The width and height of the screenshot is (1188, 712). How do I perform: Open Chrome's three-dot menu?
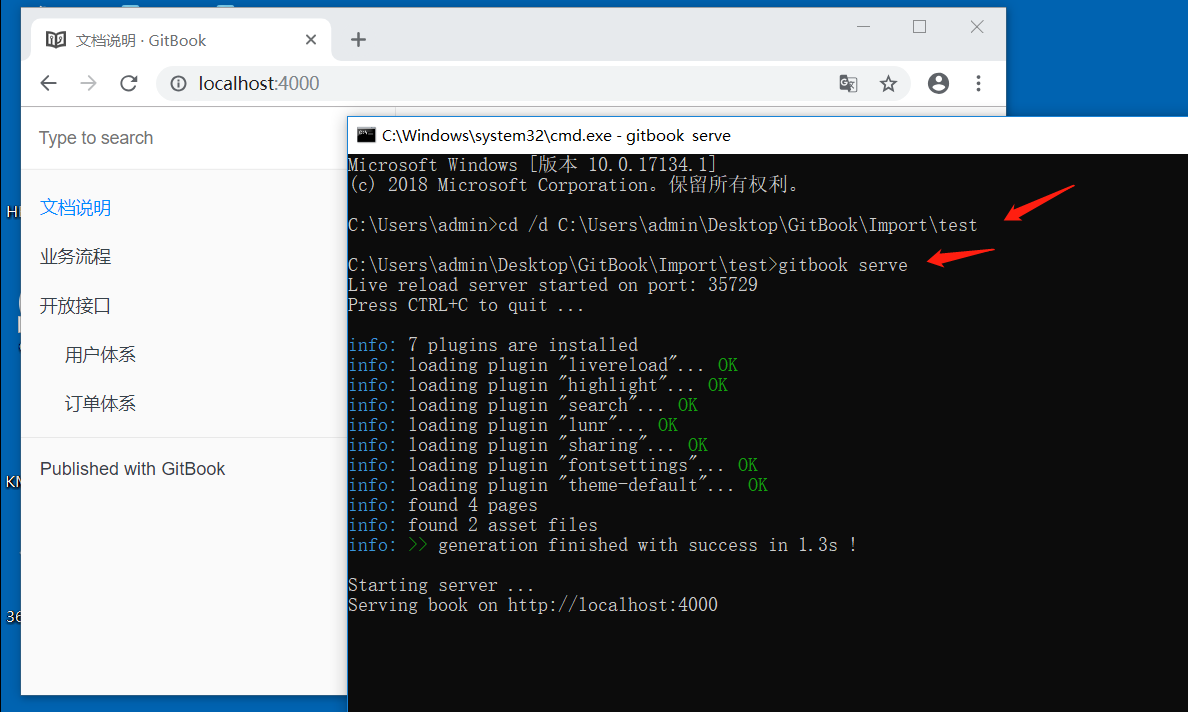tap(978, 83)
